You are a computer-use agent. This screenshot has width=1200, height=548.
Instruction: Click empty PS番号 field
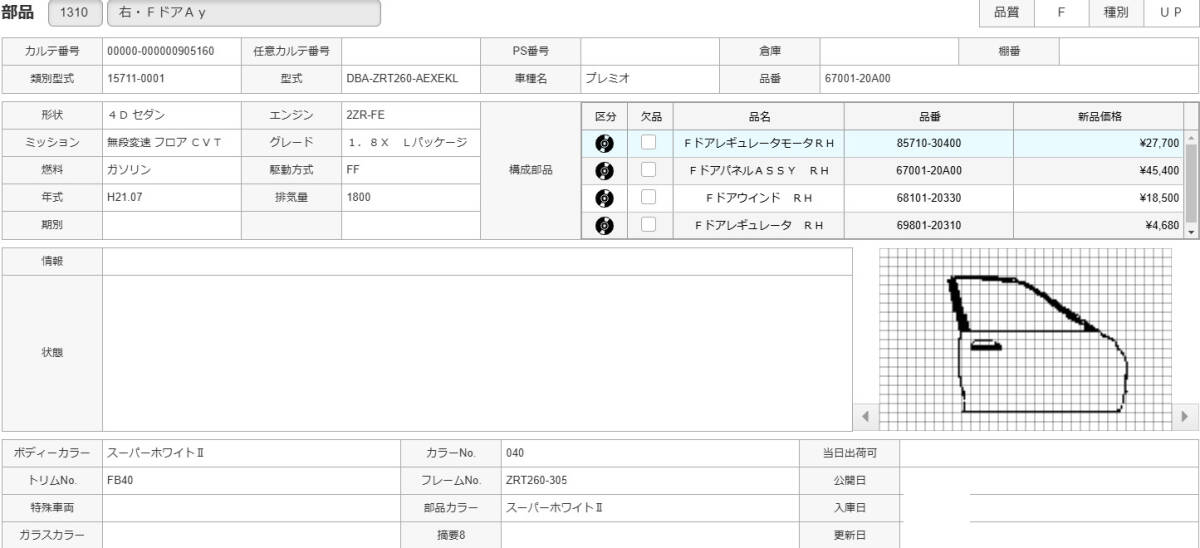[x=650, y=51]
